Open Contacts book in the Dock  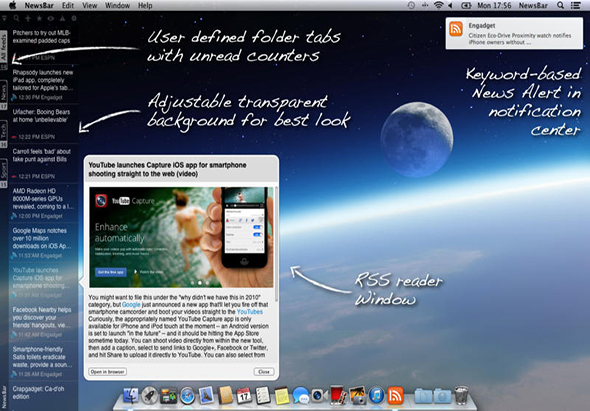226,395
